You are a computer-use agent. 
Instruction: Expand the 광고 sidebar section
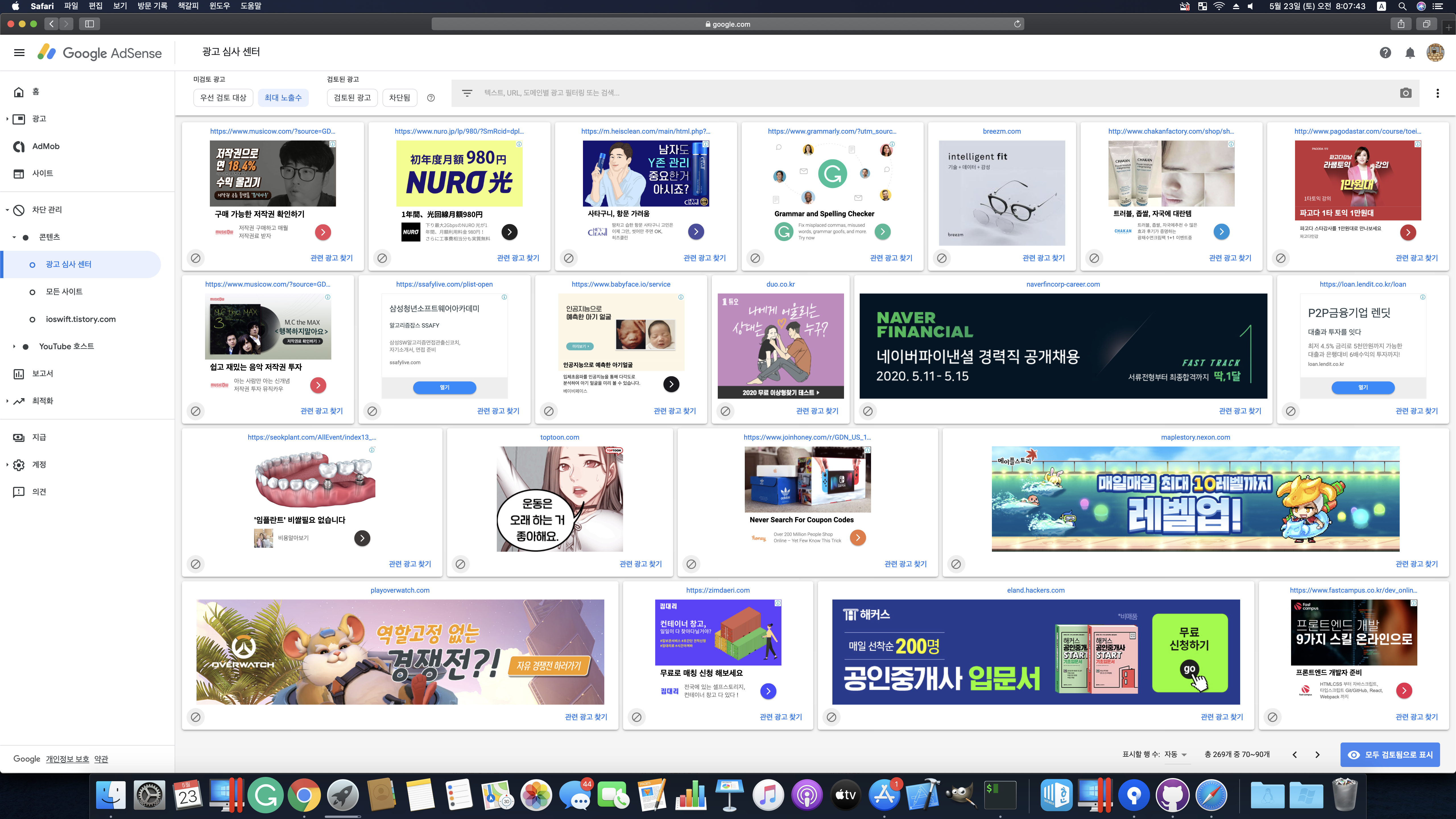(x=7, y=119)
